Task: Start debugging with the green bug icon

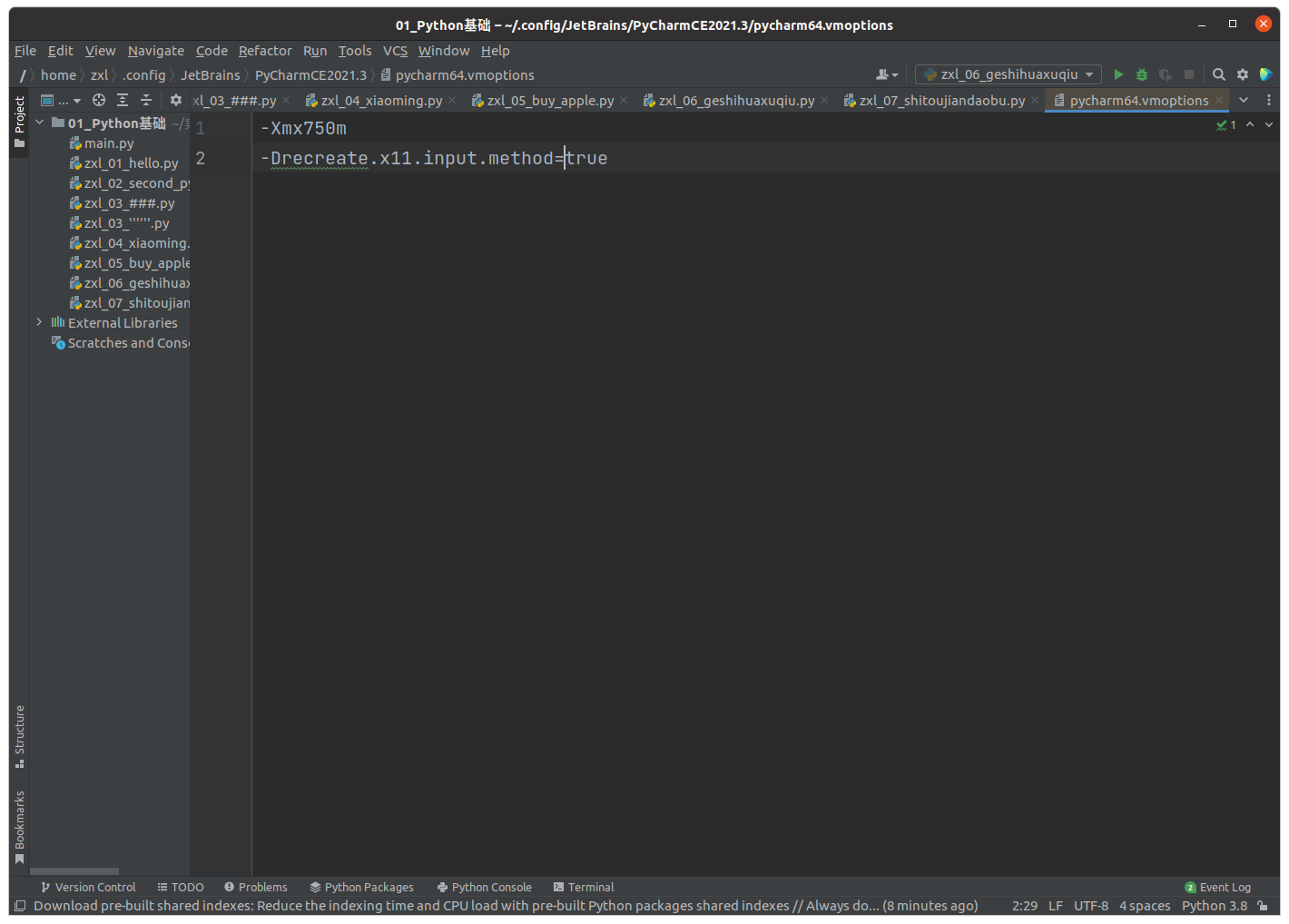Action: (1142, 74)
